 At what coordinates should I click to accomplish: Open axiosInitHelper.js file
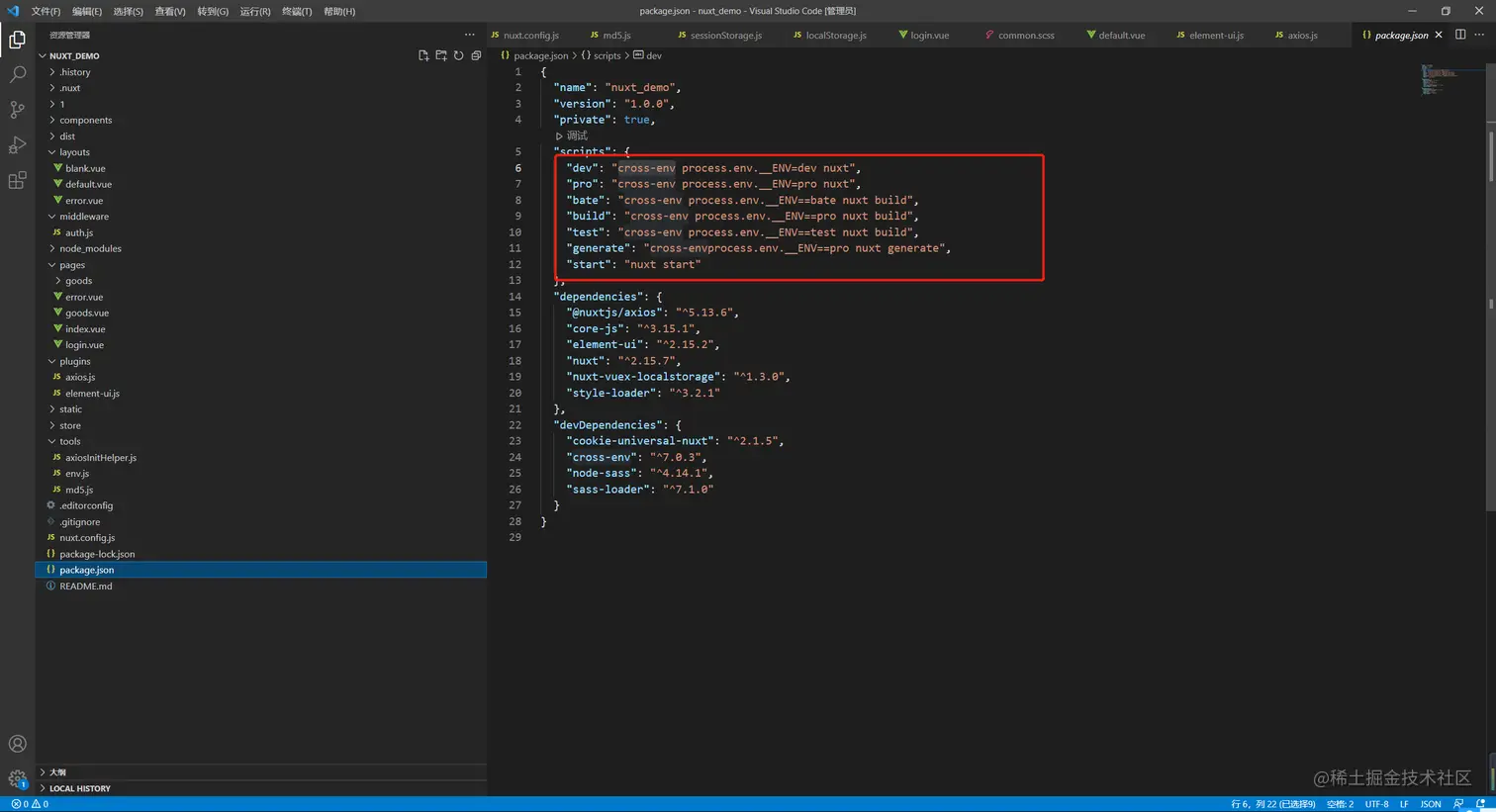(x=261, y=458)
